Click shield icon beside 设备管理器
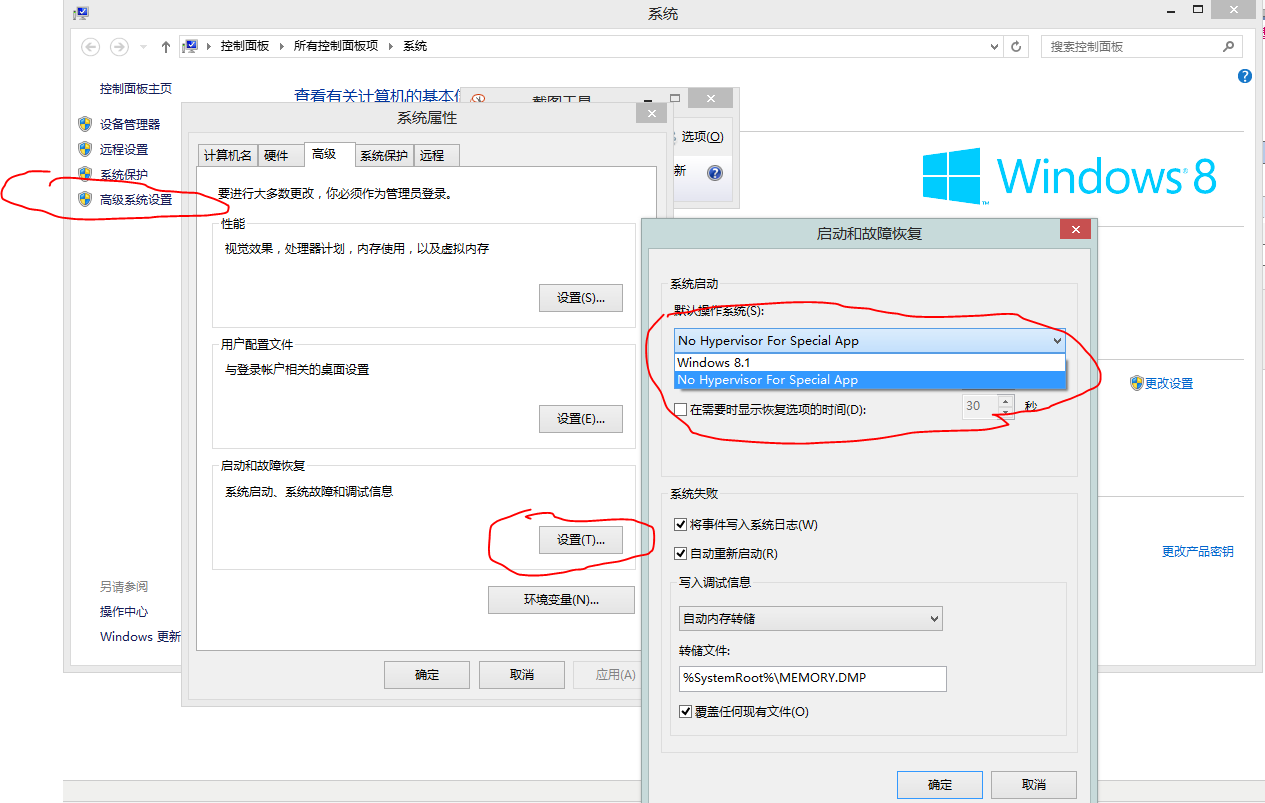Viewport: 1265px width, 803px height. point(85,124)
